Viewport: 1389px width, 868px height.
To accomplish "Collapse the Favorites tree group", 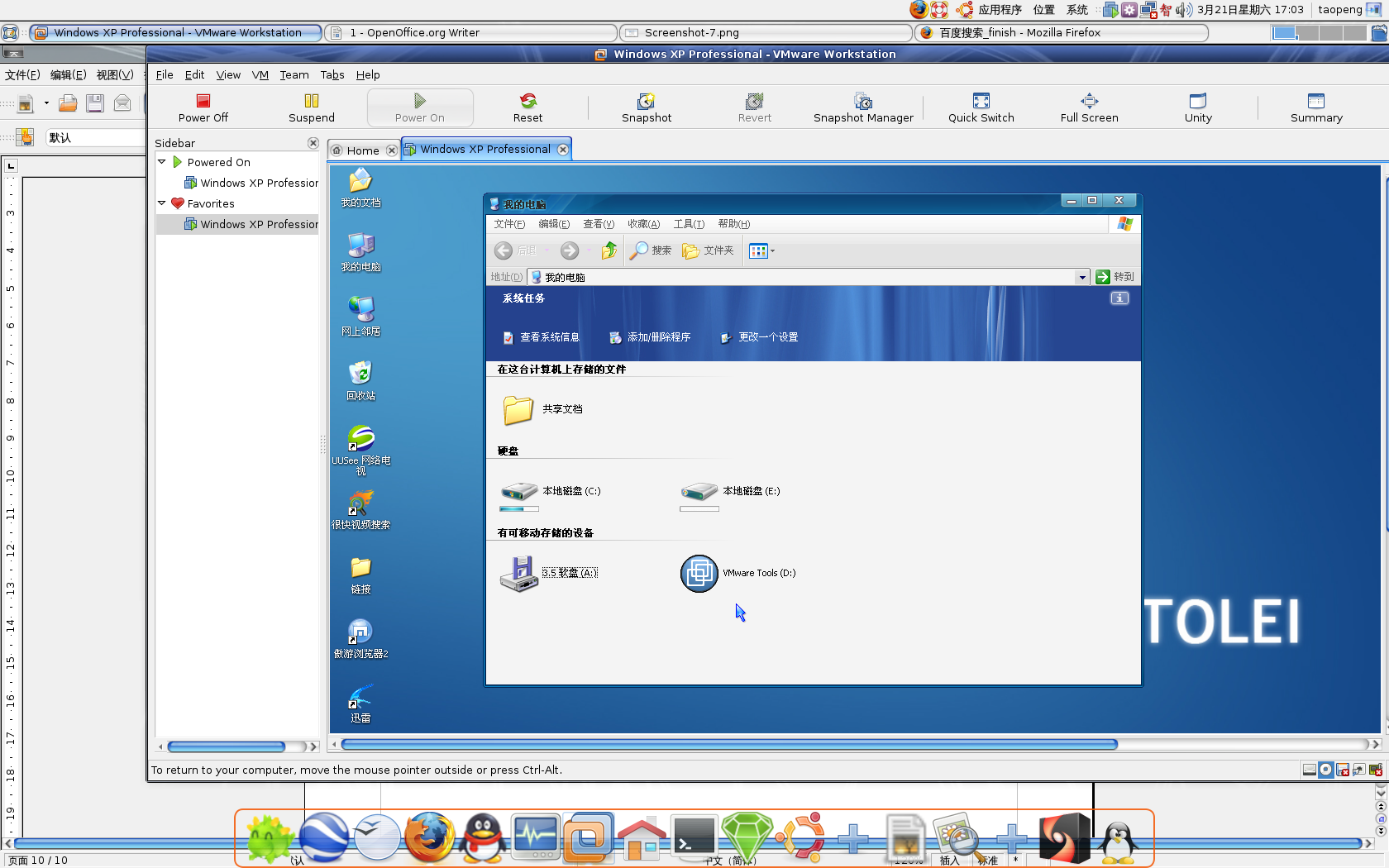I will point(162,203).
